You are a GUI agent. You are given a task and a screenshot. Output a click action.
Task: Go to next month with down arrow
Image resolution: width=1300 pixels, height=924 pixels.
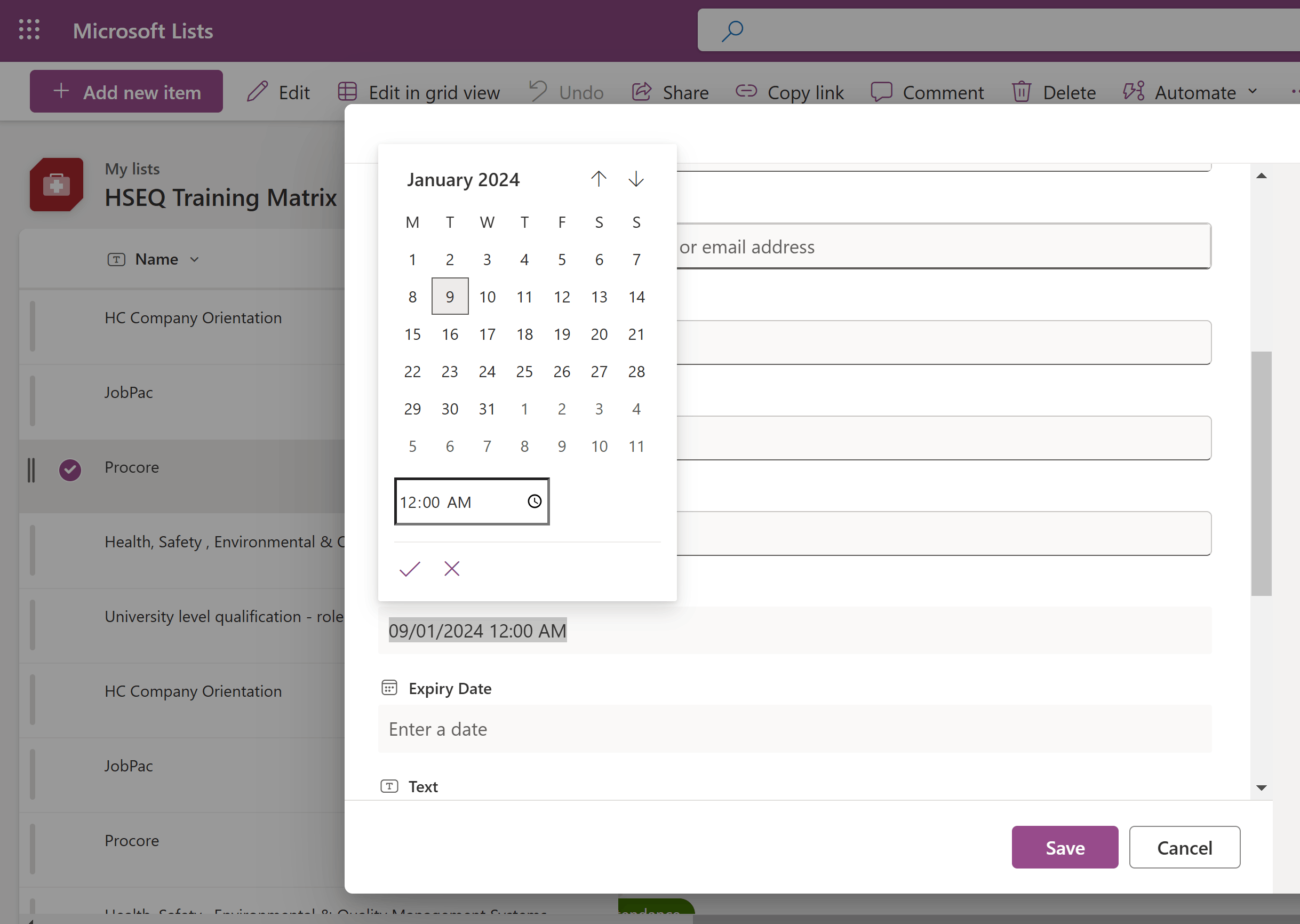pos(635,179)
